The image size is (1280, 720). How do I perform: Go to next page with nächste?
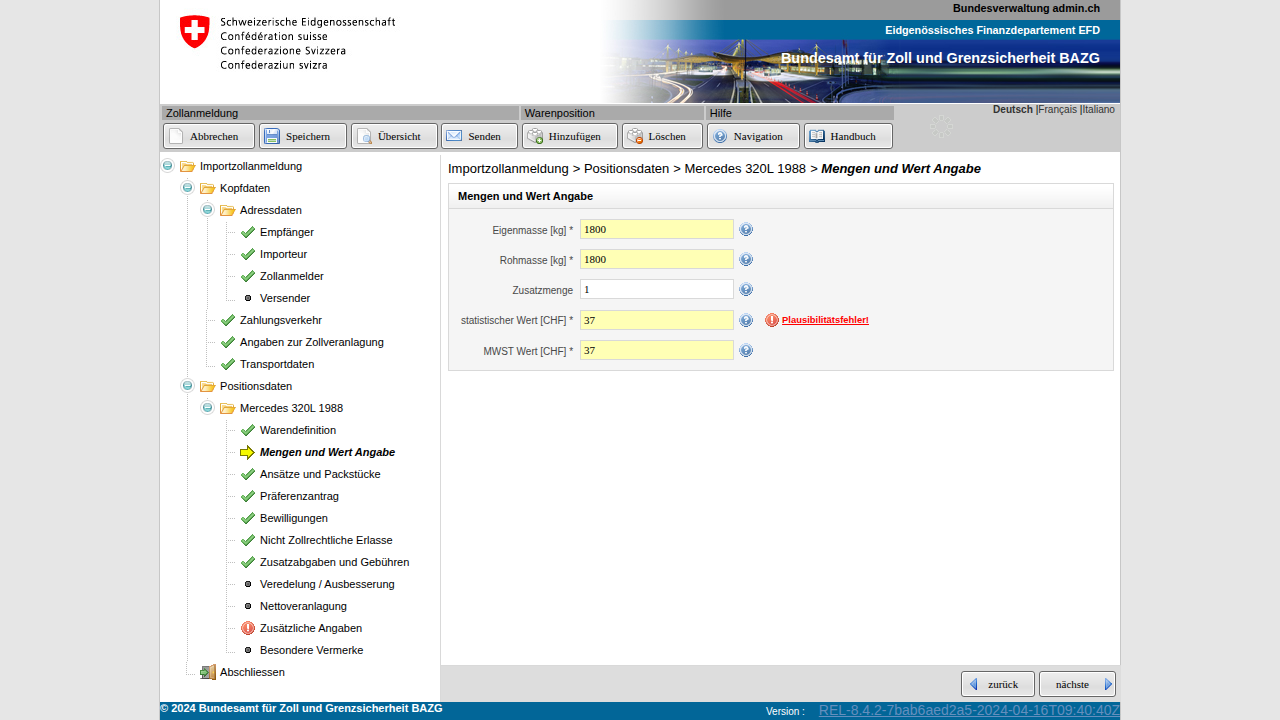[x=1077, y=684]
